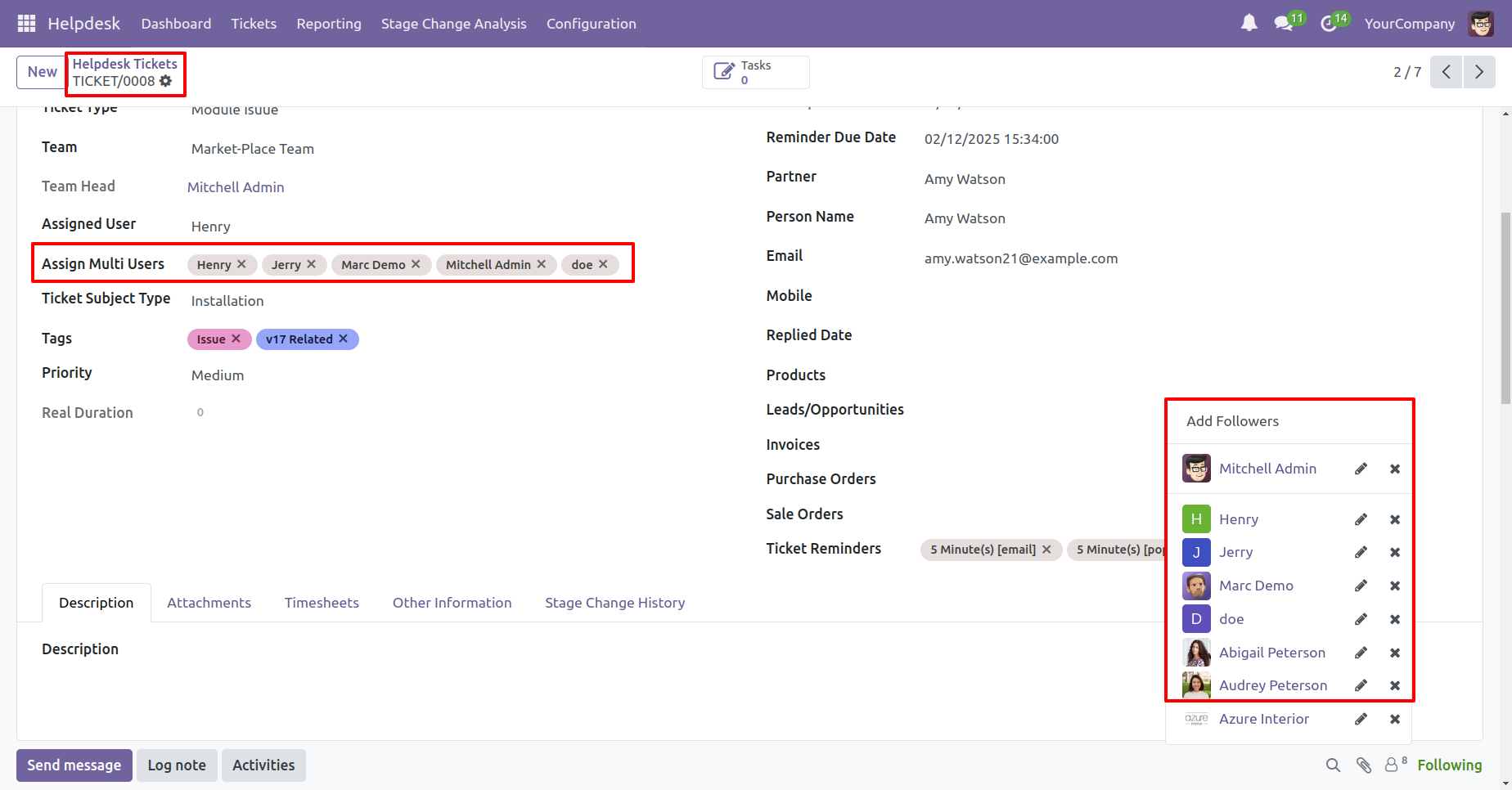Edit Abigail Peterson subscription pencil

tap(1361, 653)
